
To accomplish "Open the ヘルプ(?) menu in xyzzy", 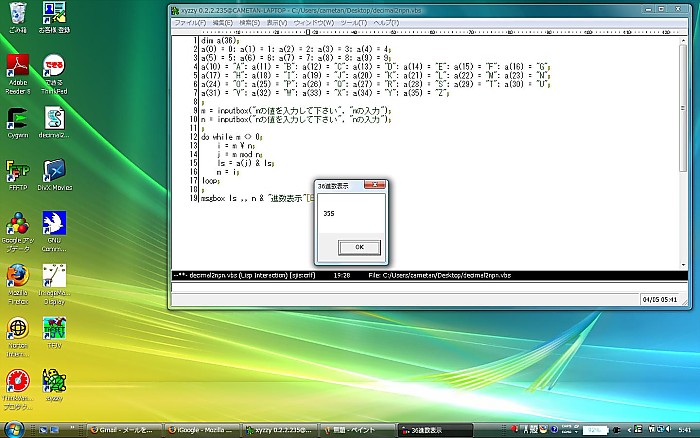I will (x=386, y=22).
